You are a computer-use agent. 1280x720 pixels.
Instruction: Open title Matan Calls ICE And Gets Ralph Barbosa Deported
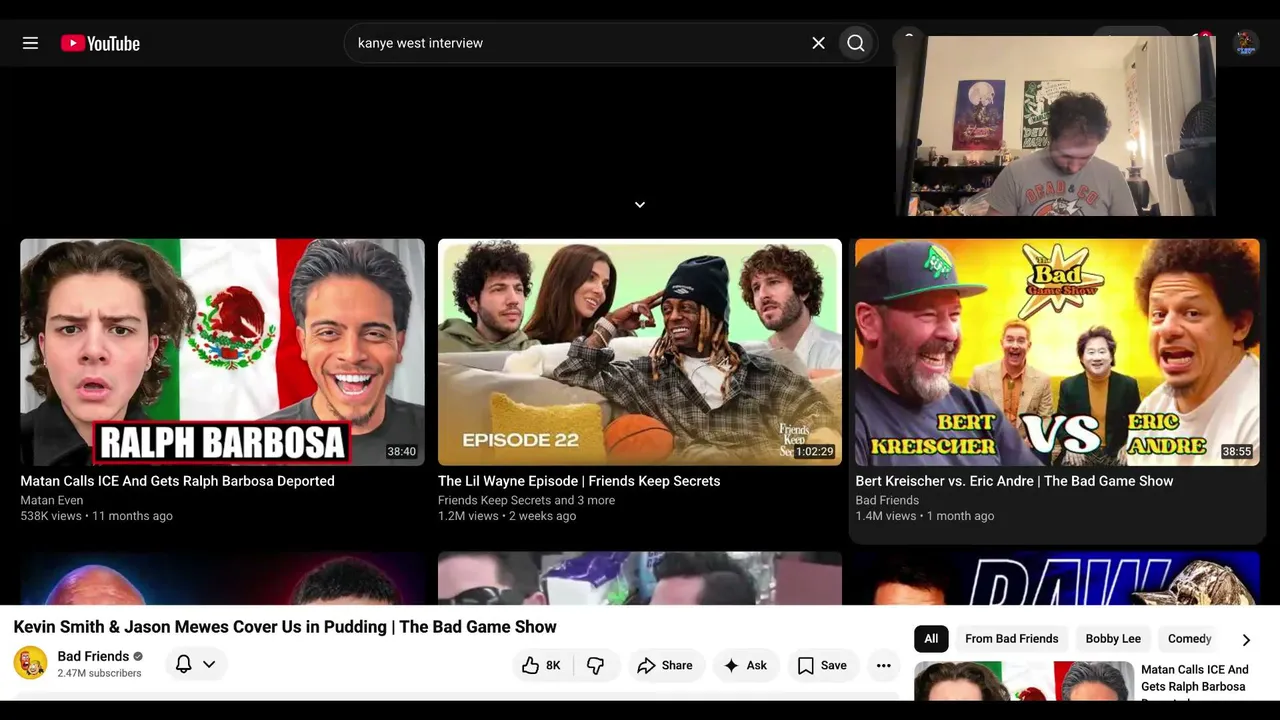[178, 481]
